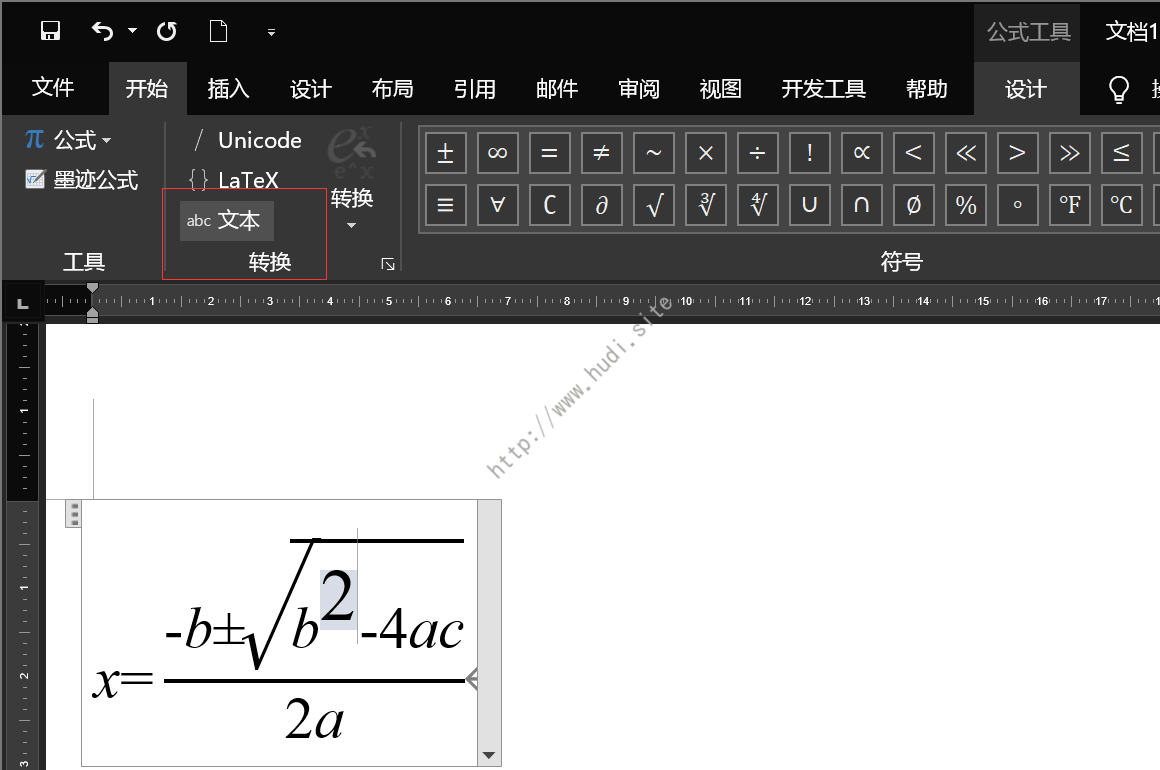Open the 转换 group dialog launcher
This screenshot has height=770, width=1160.
(x=388, y=264)
